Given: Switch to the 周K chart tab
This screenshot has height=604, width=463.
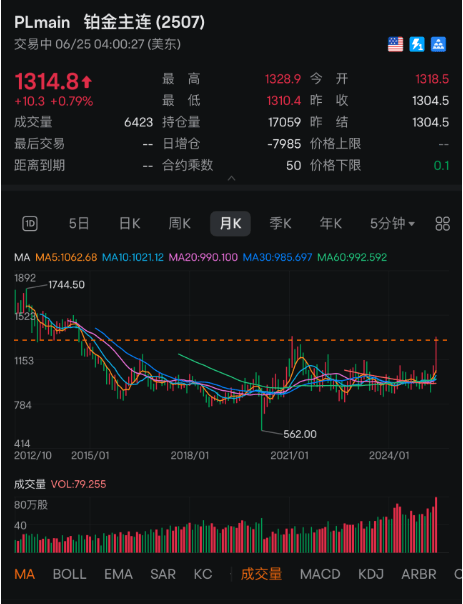Looking at the screenshot, I should [x=179, y=223].
